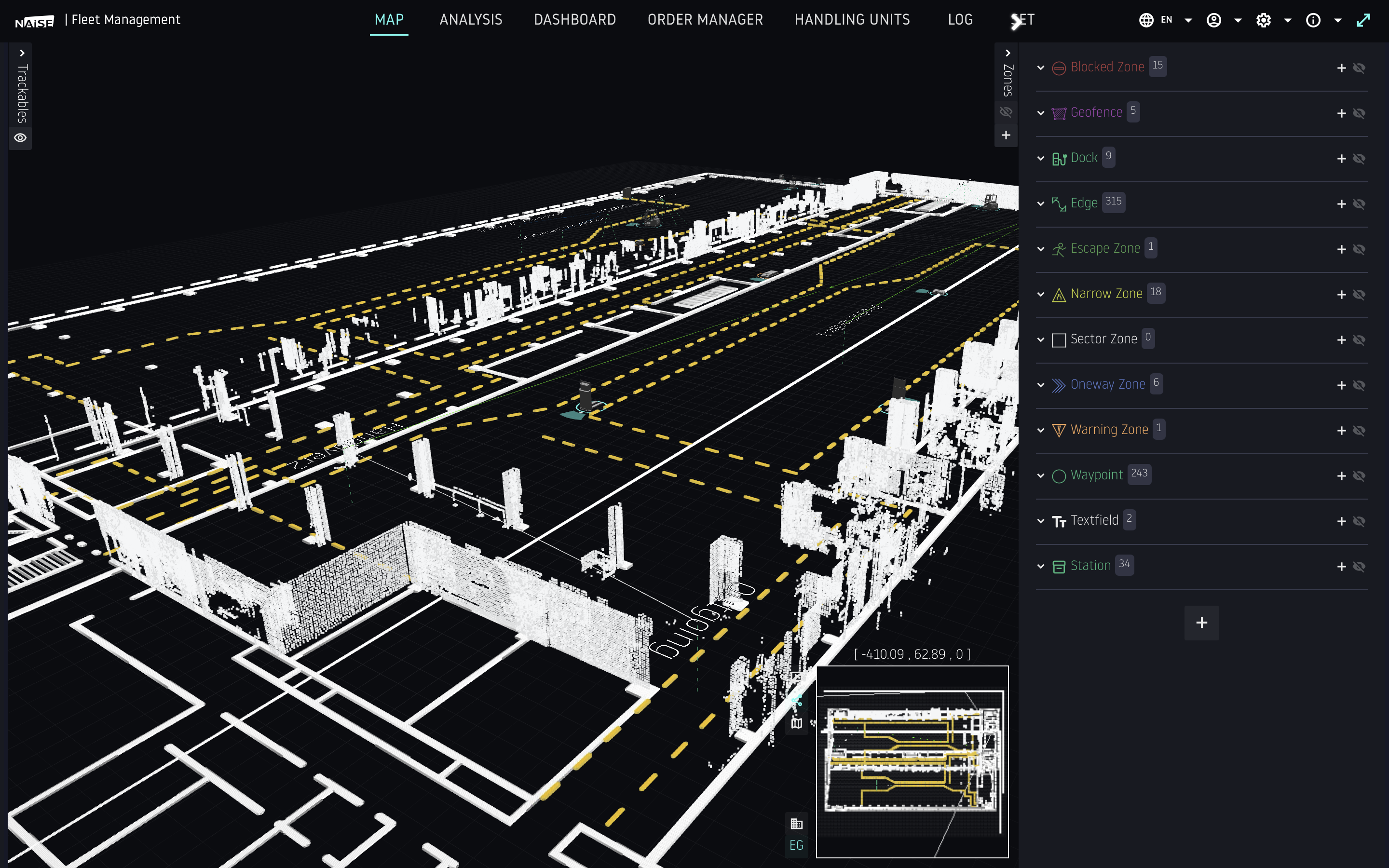
Task: Expand the Dock zone list chevron
Action: [x=1041, y=159]
